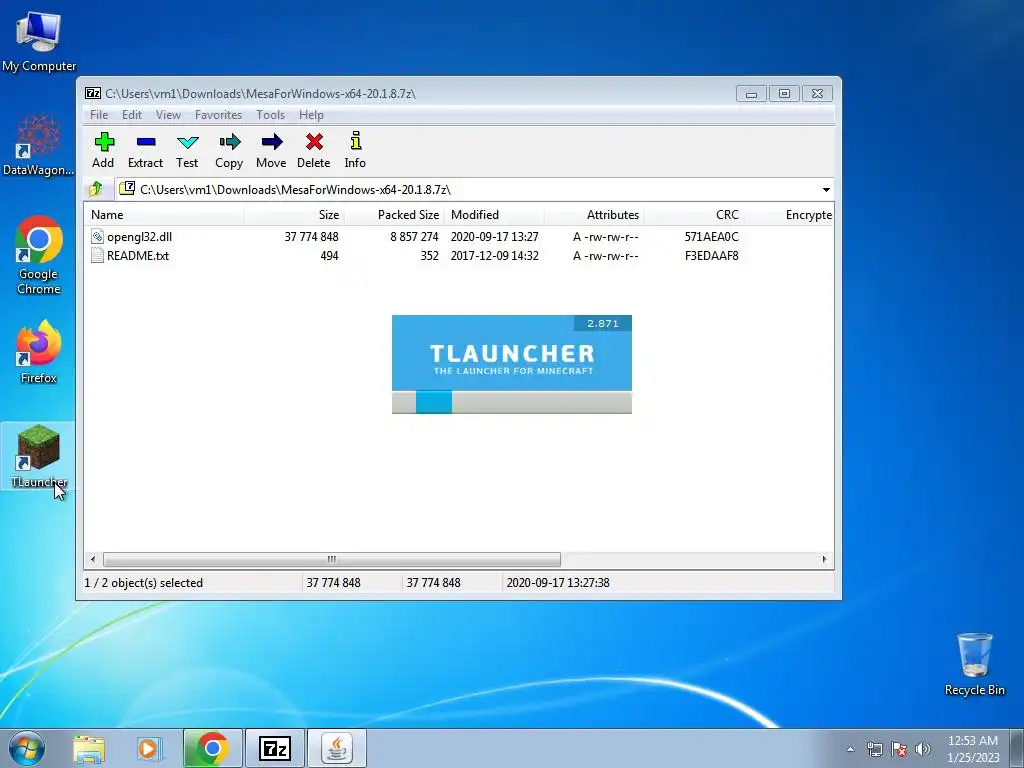
Task: Click CRC value F3EDAAF8
Action: click(711, 255)
